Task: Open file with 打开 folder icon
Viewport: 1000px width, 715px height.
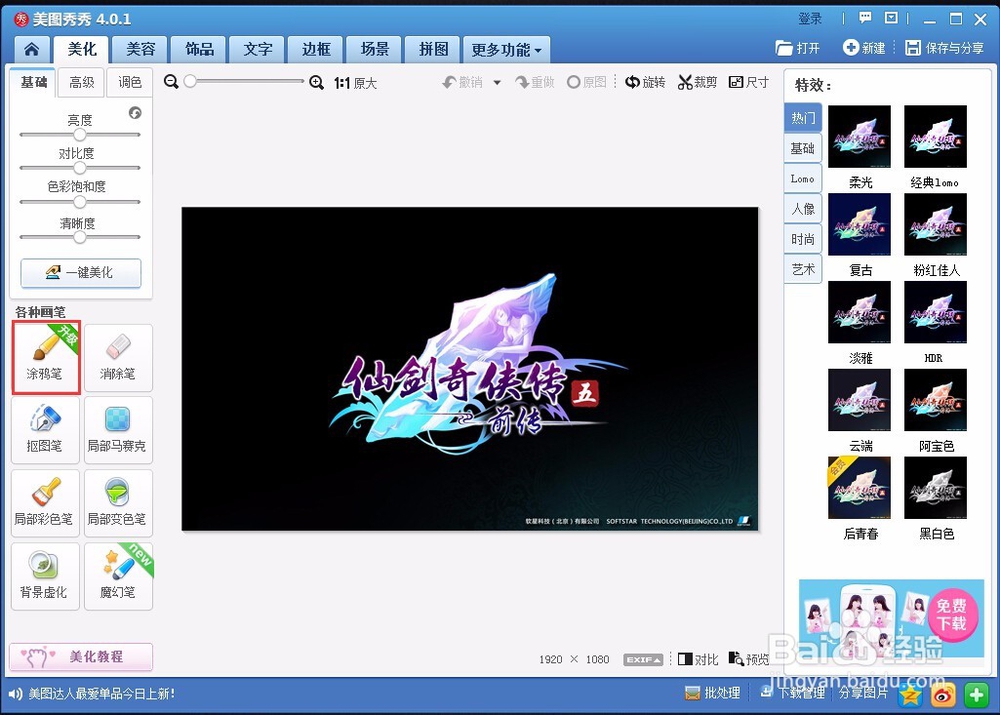Action: click(x=797, y=48)
